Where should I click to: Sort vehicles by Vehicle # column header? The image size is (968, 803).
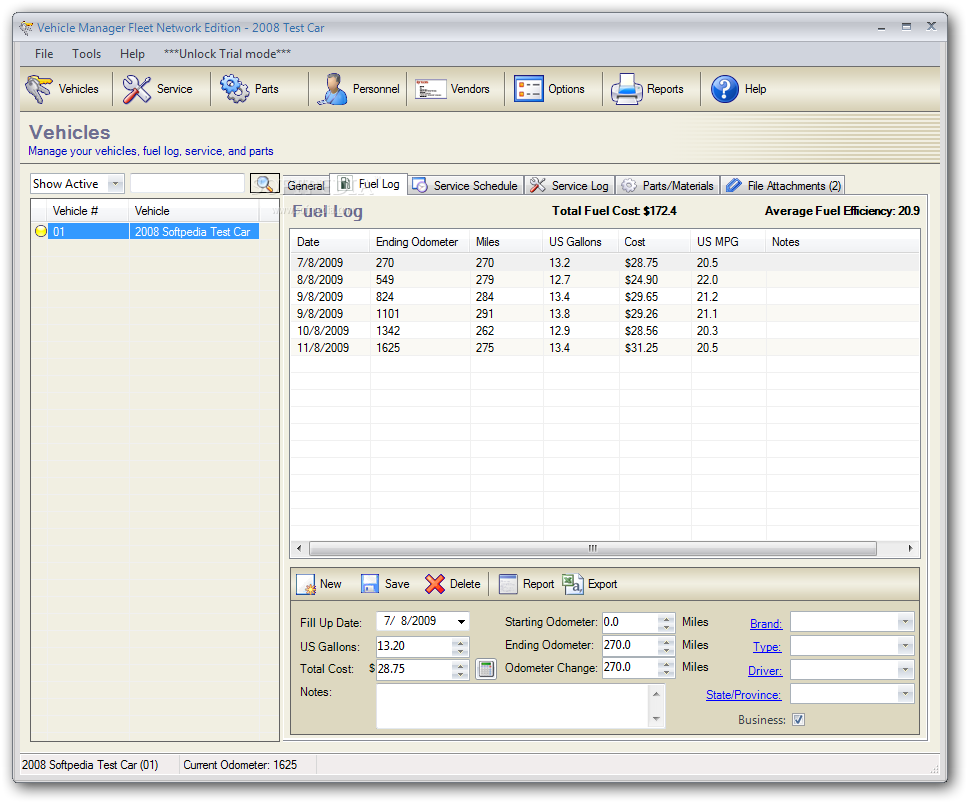88,211
